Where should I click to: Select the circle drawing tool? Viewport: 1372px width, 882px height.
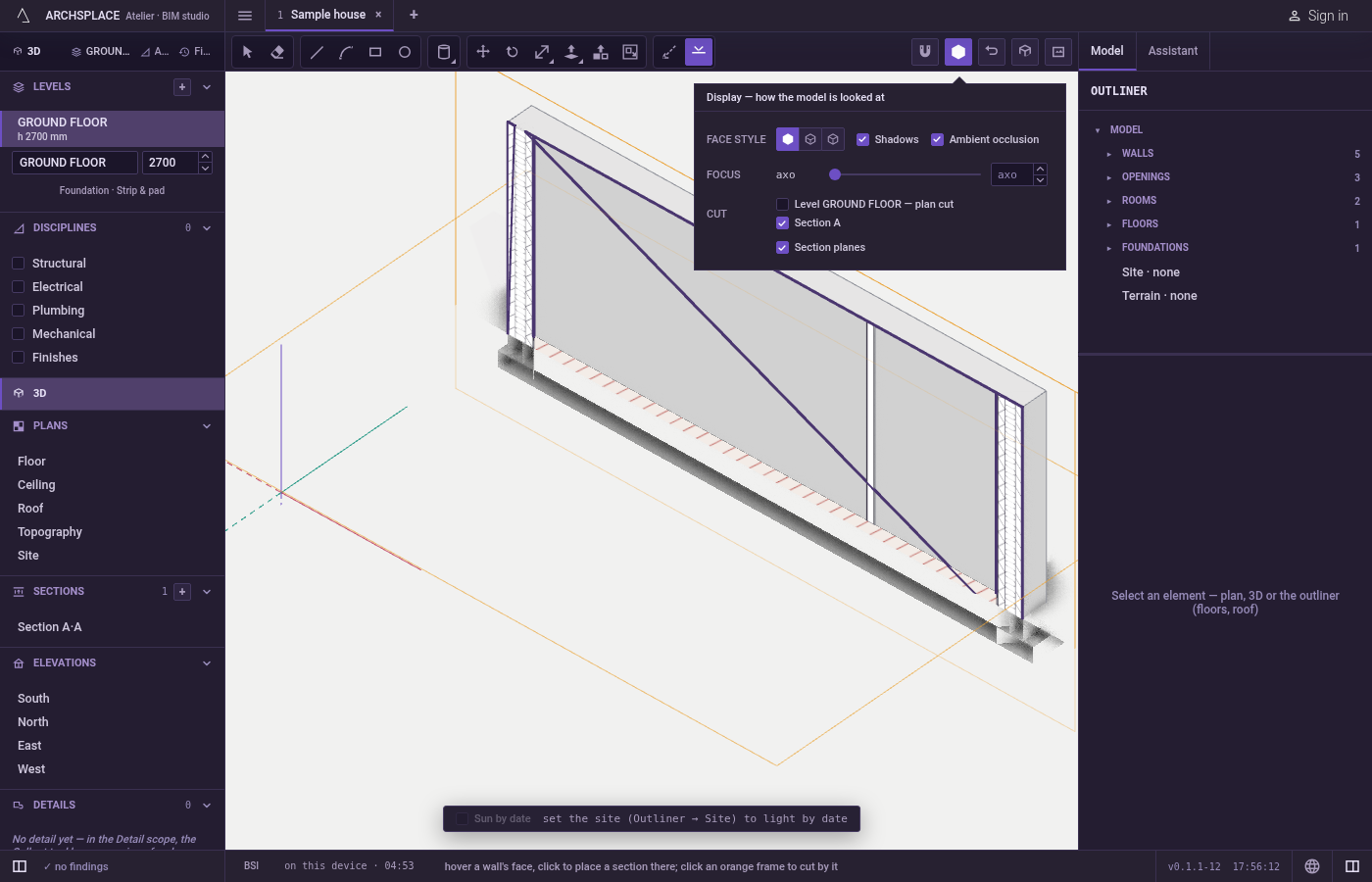coord(405,52)
